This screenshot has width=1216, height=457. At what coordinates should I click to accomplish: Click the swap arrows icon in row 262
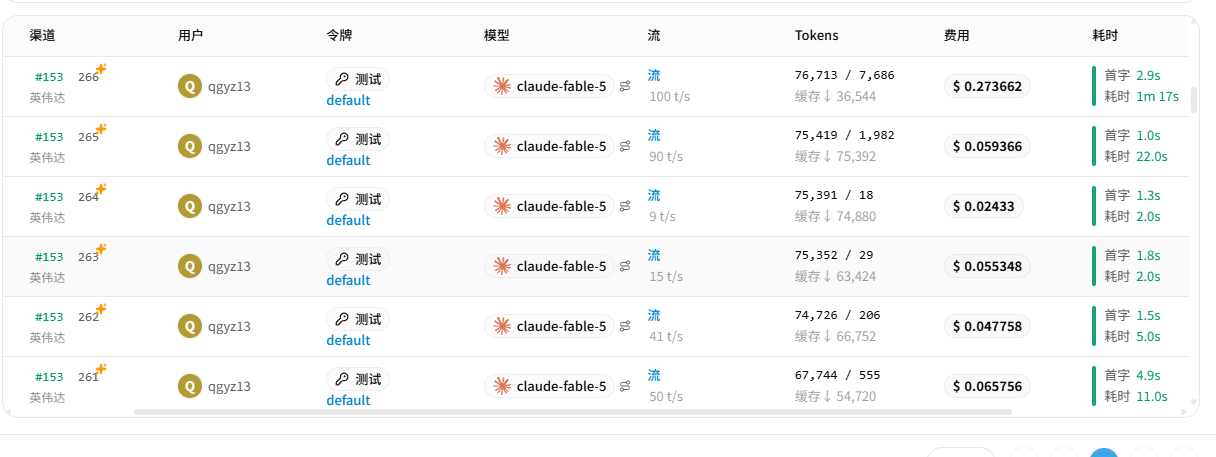(x=625, y=326)
